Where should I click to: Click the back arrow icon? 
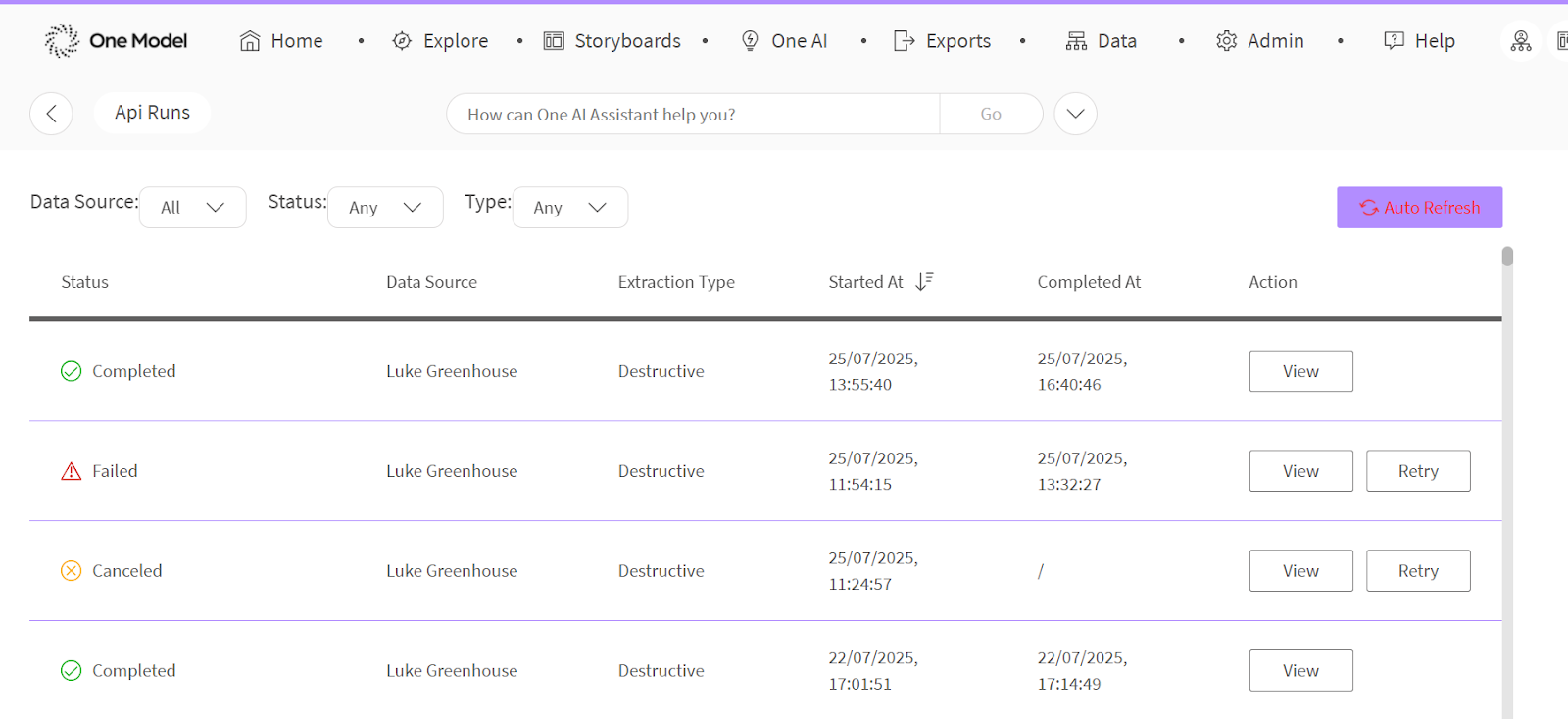click(51, 114)
